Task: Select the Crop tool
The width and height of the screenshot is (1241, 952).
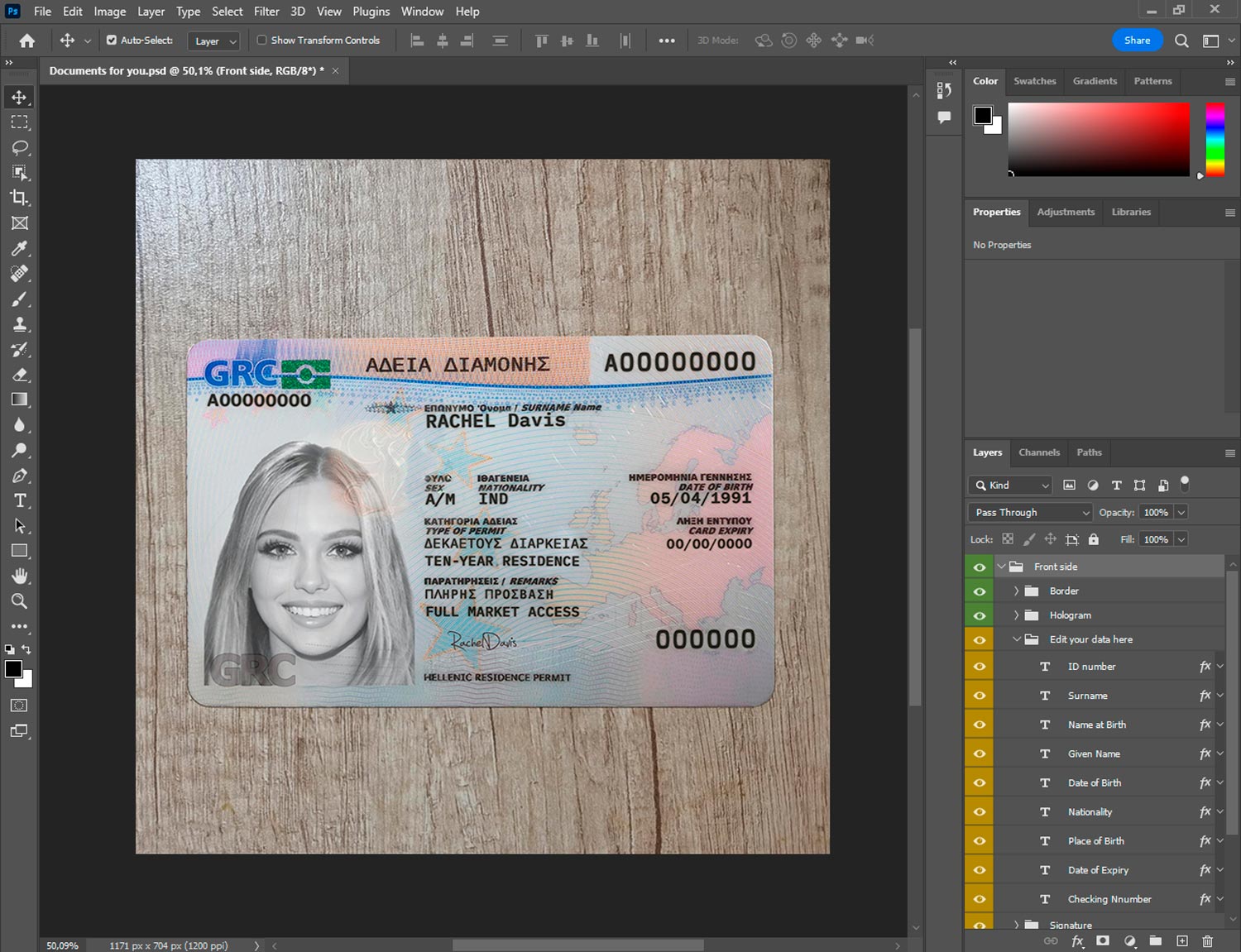Action: 20,198
